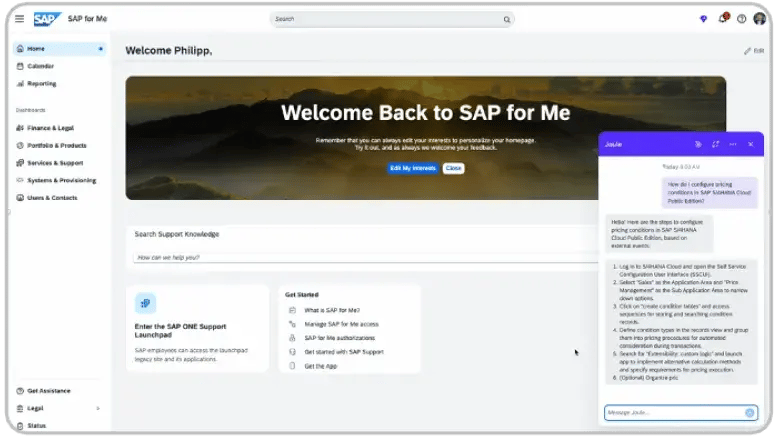Open the hamburger navigation menu

point(19,19)
